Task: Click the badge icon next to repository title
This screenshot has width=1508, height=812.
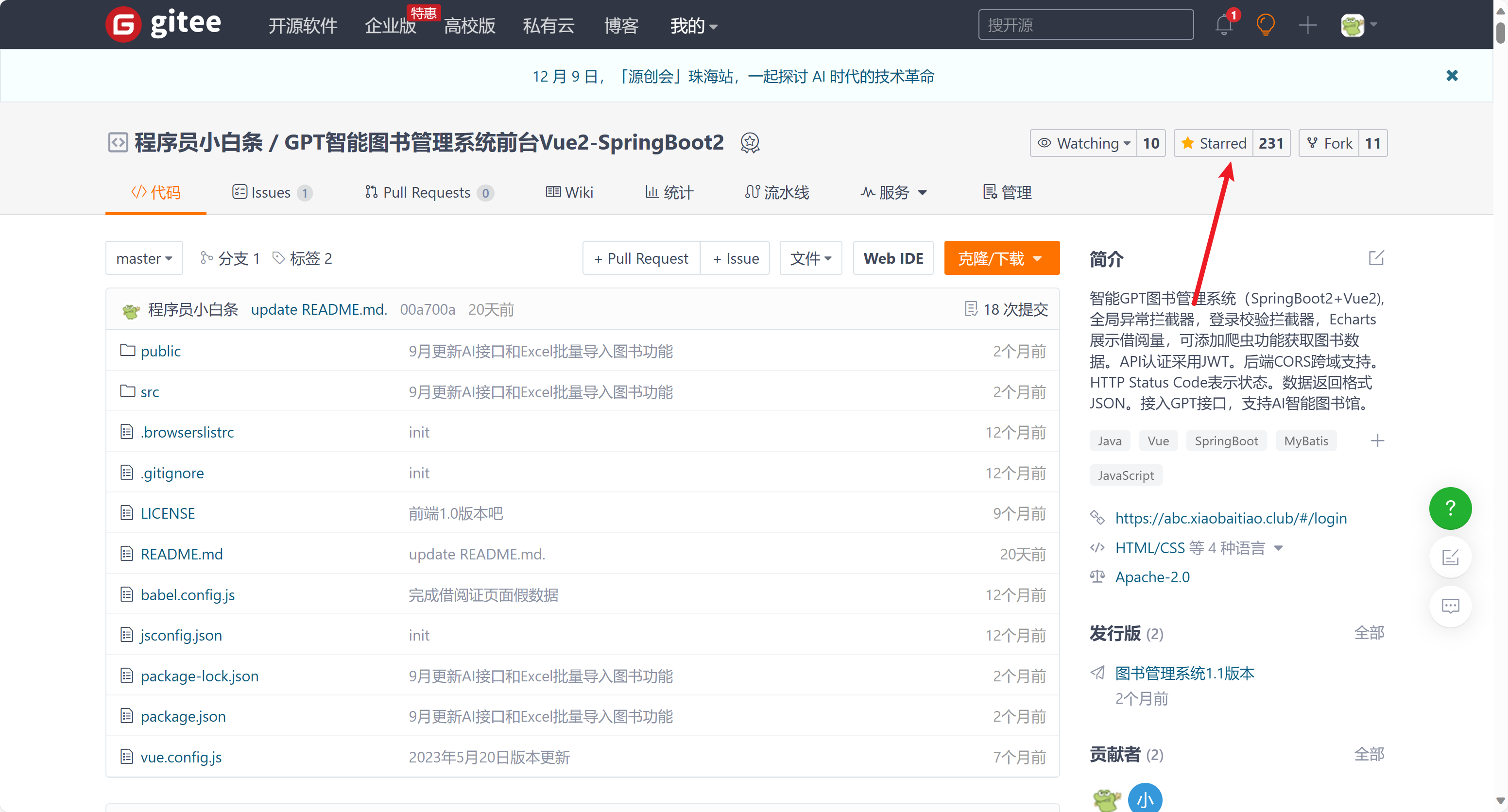Action: coord(750,143)
